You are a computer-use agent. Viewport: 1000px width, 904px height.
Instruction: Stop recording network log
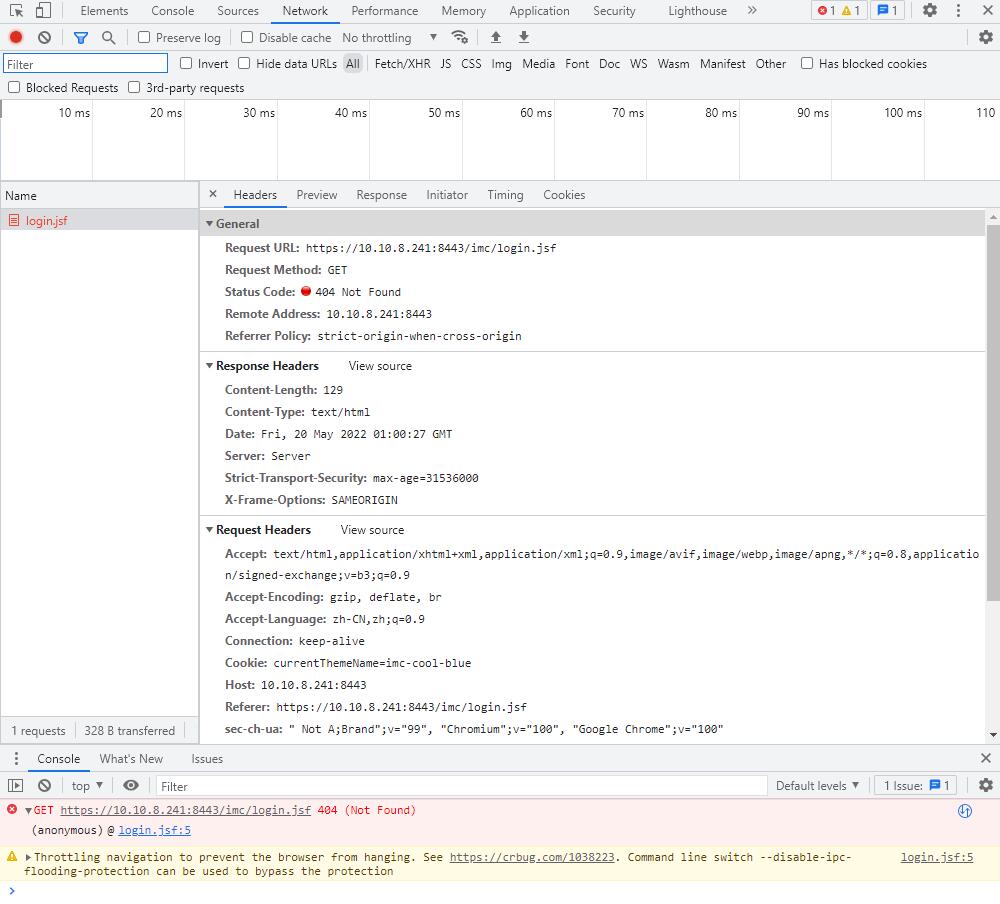click(16, 37)
